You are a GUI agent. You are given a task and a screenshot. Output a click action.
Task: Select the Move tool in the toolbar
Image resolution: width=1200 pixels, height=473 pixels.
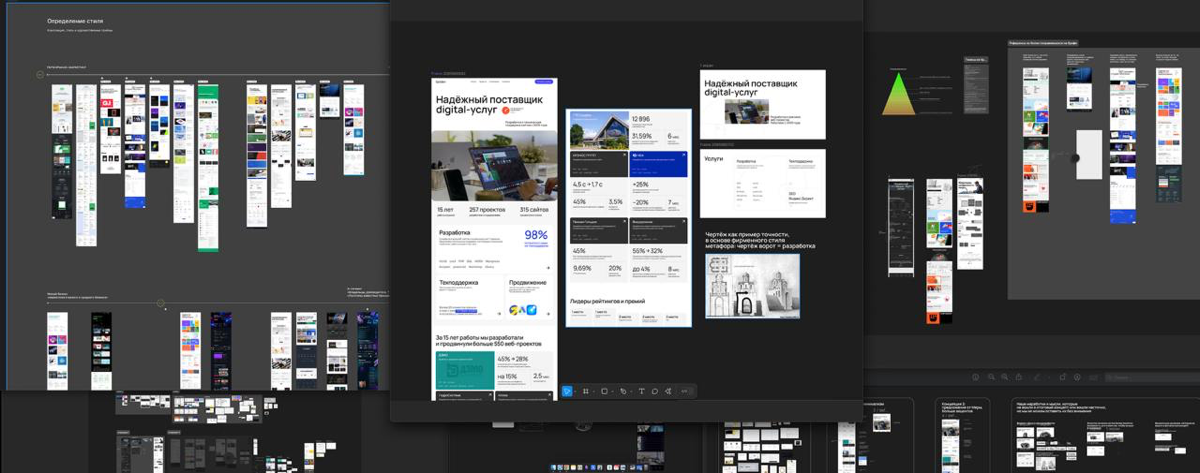(566, 391)
